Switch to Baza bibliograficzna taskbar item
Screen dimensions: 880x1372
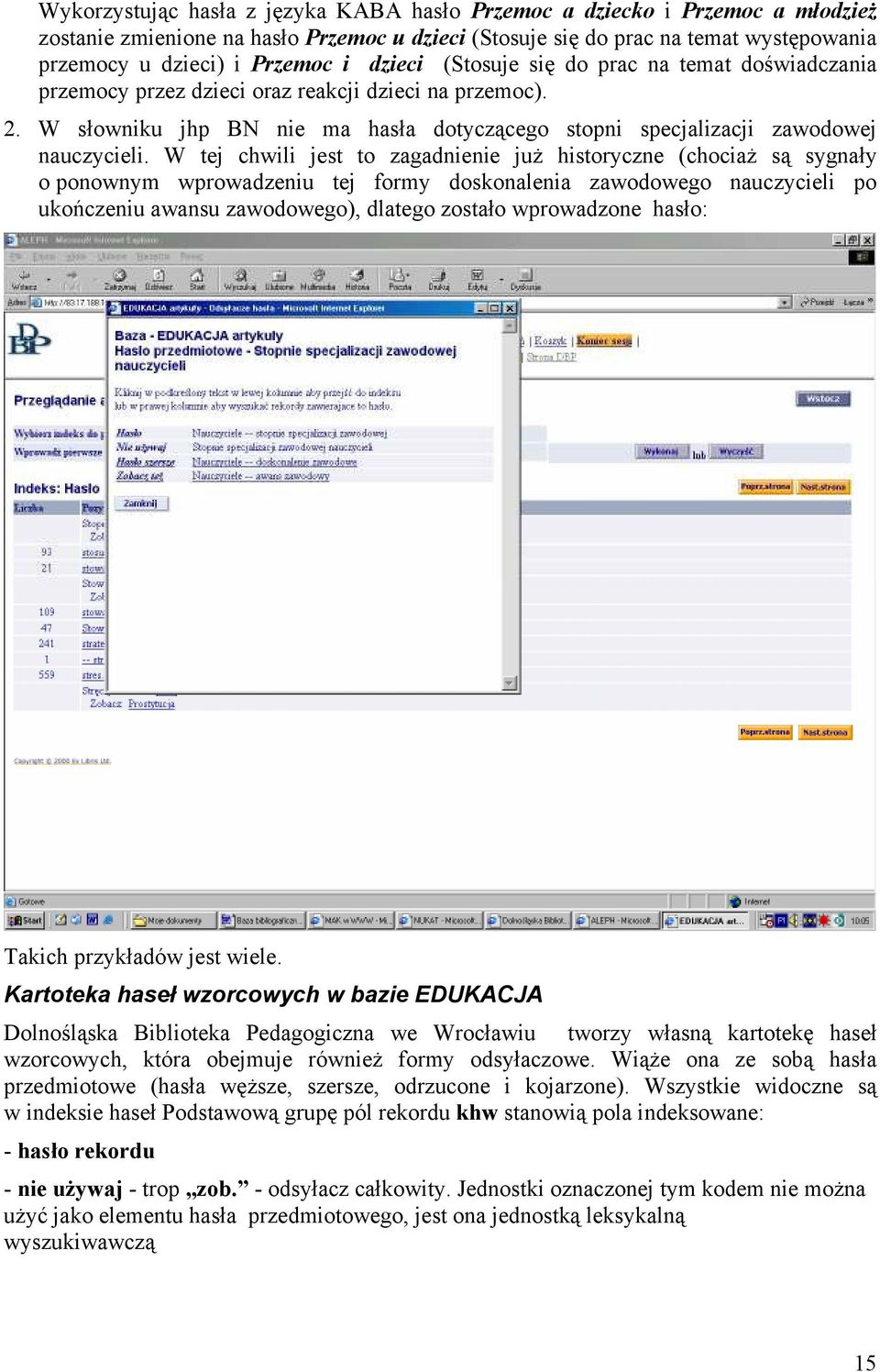[x=260, y=920]
